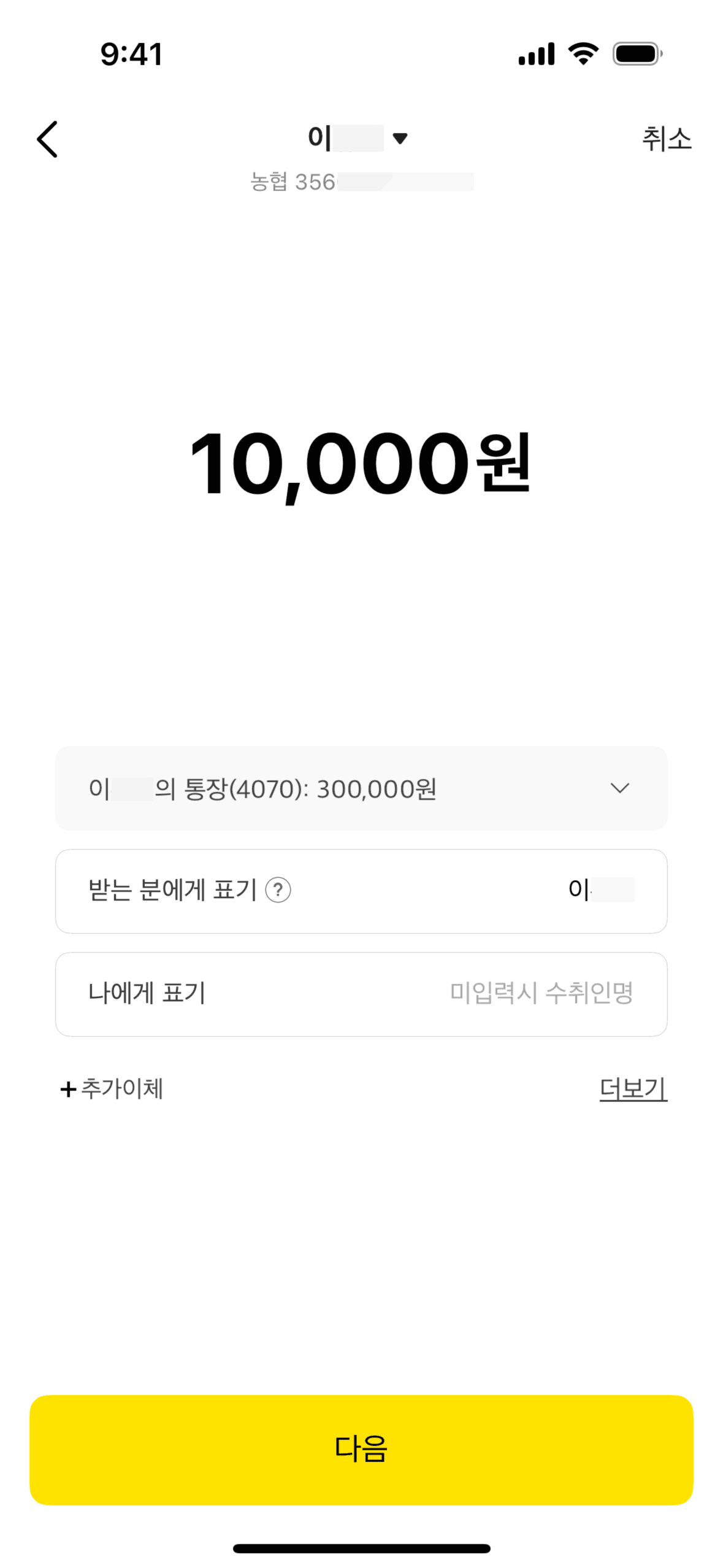Tap the question mark help icon
Screen dimensions: 723x1568
[278, 890]
